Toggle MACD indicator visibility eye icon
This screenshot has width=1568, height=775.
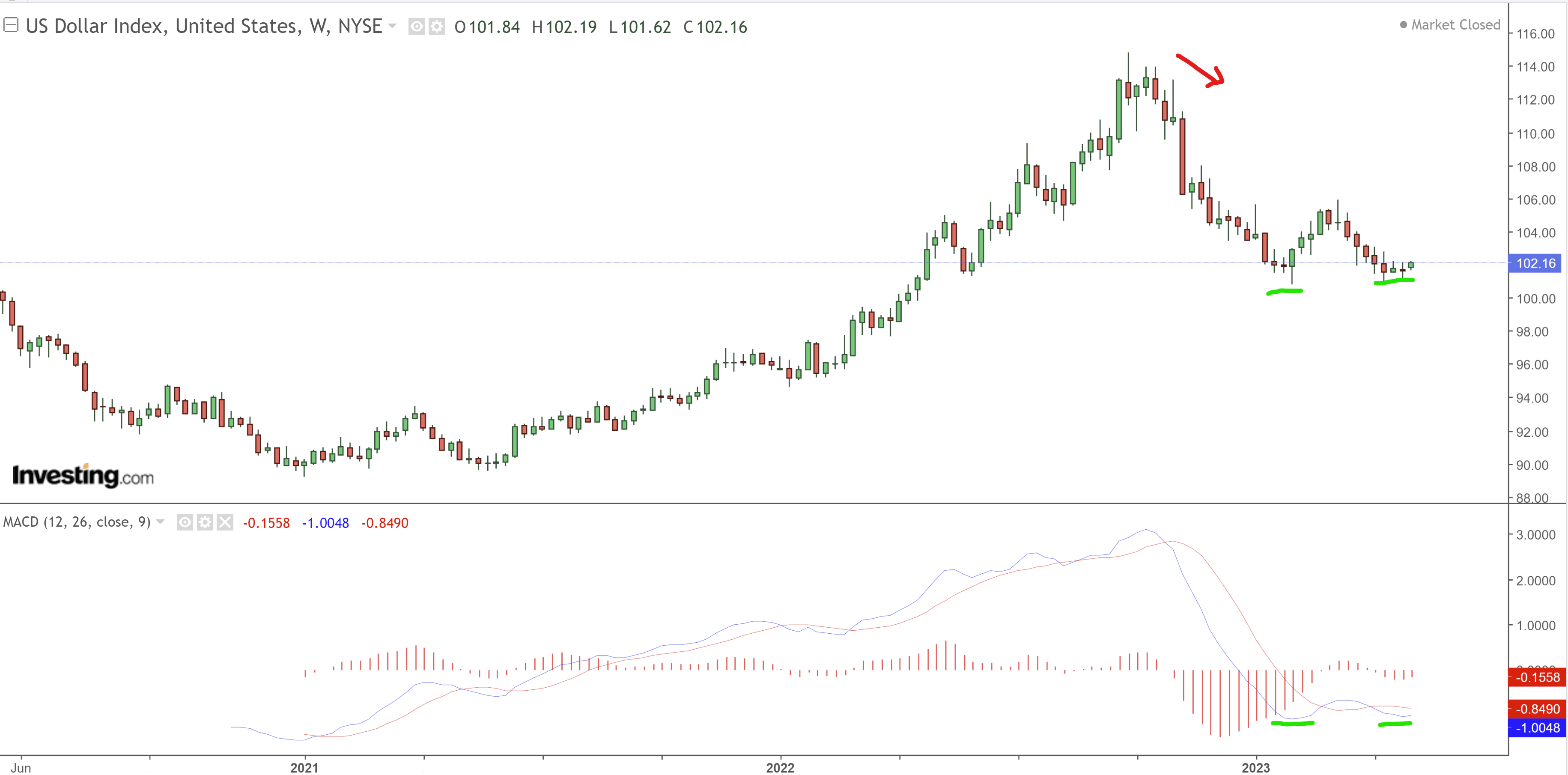pos(185,522)
